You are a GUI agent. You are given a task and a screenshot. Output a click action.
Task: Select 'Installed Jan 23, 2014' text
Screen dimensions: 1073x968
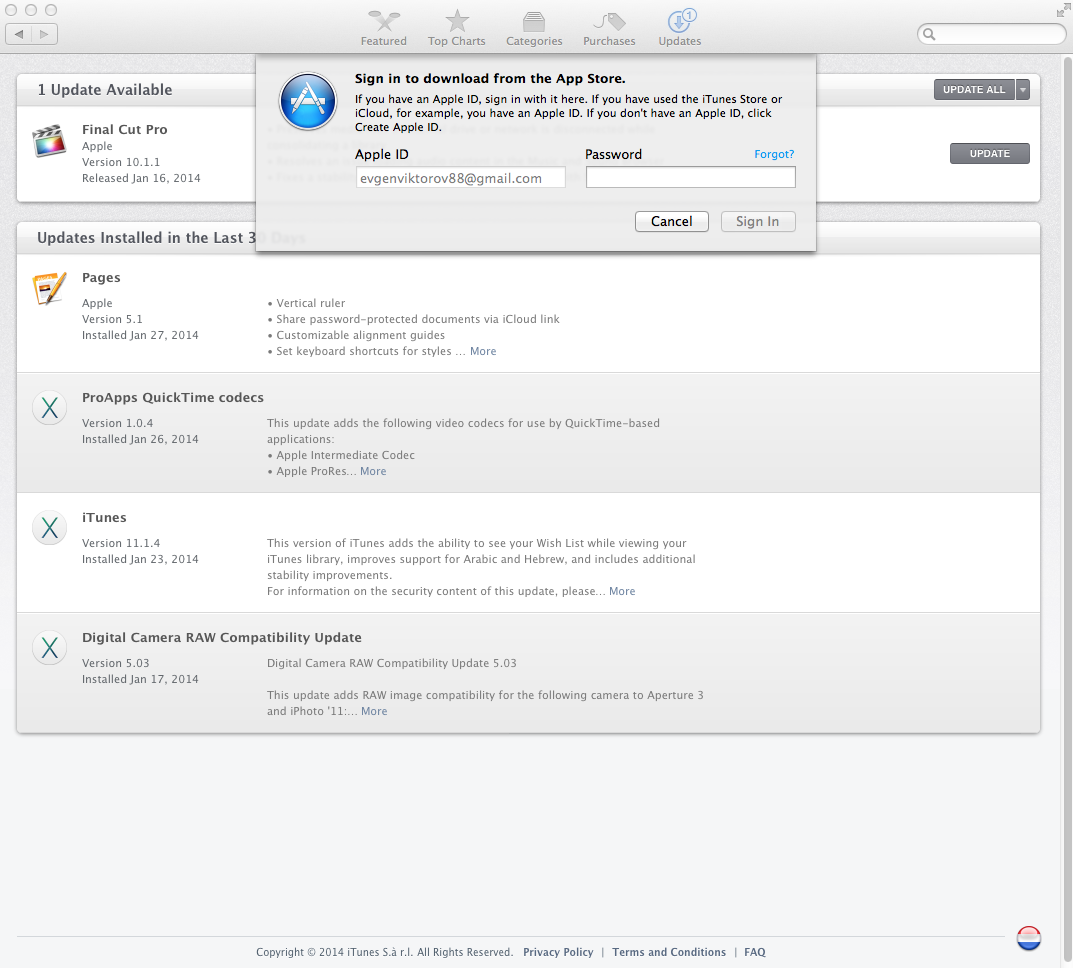pyautogui.click(x=140, y=559)
